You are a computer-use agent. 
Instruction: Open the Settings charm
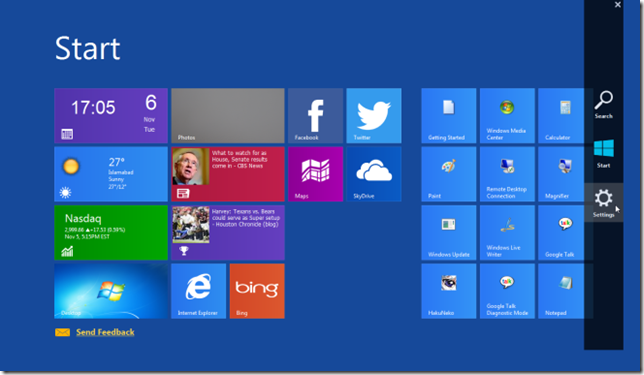tap(603, 202)
